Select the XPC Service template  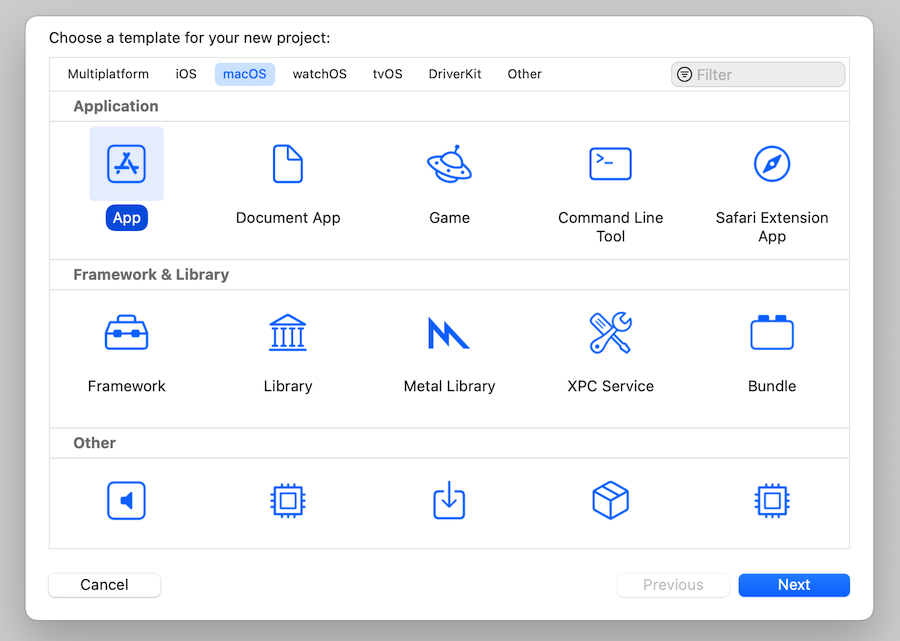pyautogui.click(x=610, y=333)
